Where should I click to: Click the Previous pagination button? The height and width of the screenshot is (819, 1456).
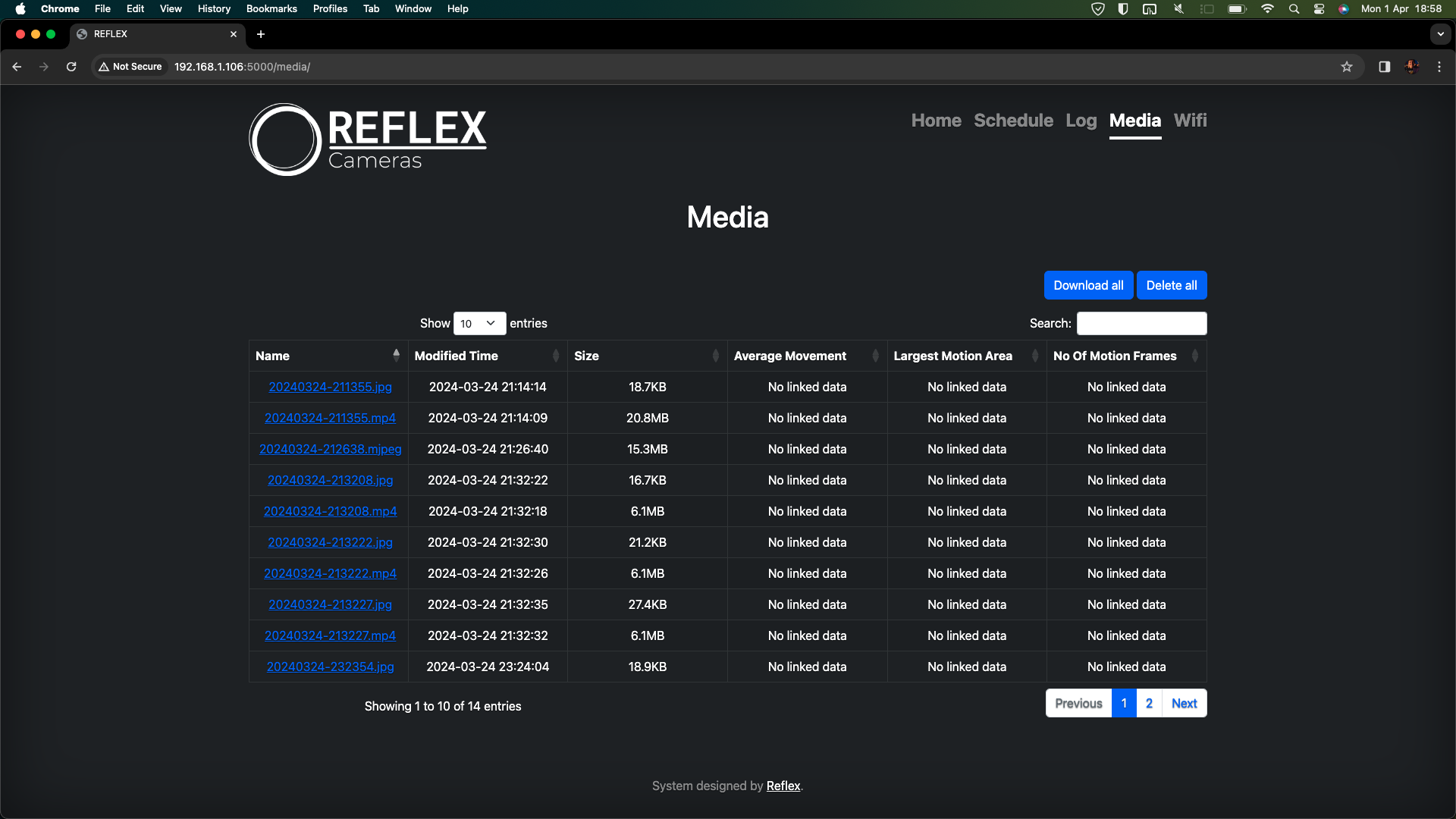(x=1078, y=703)
